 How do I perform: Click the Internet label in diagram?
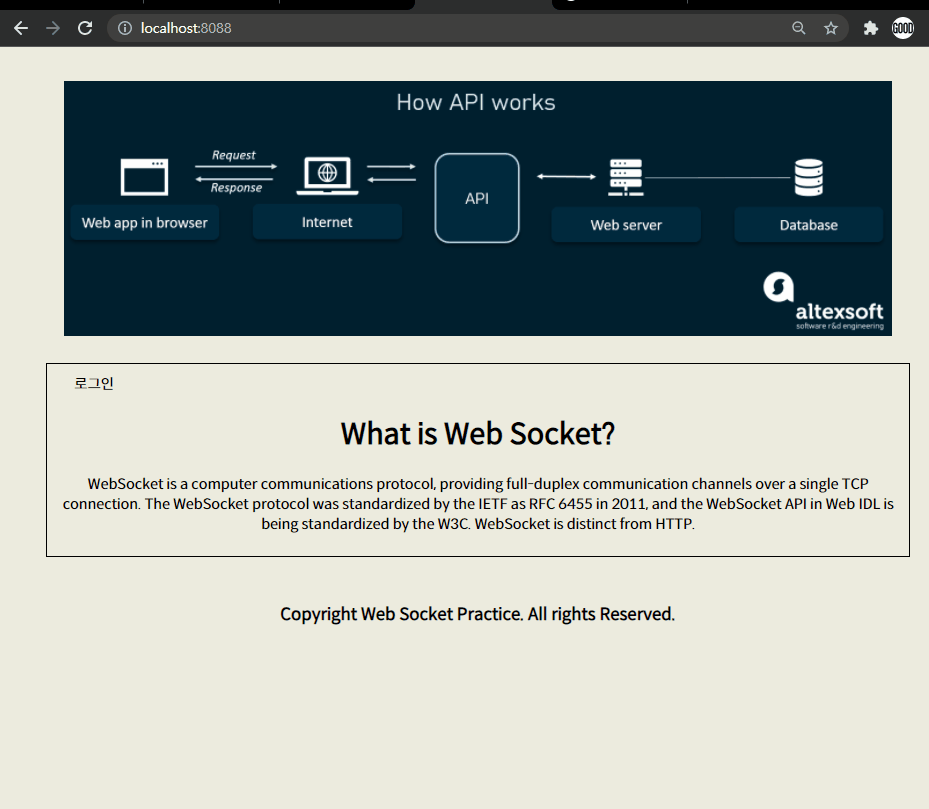coord(327,222)
